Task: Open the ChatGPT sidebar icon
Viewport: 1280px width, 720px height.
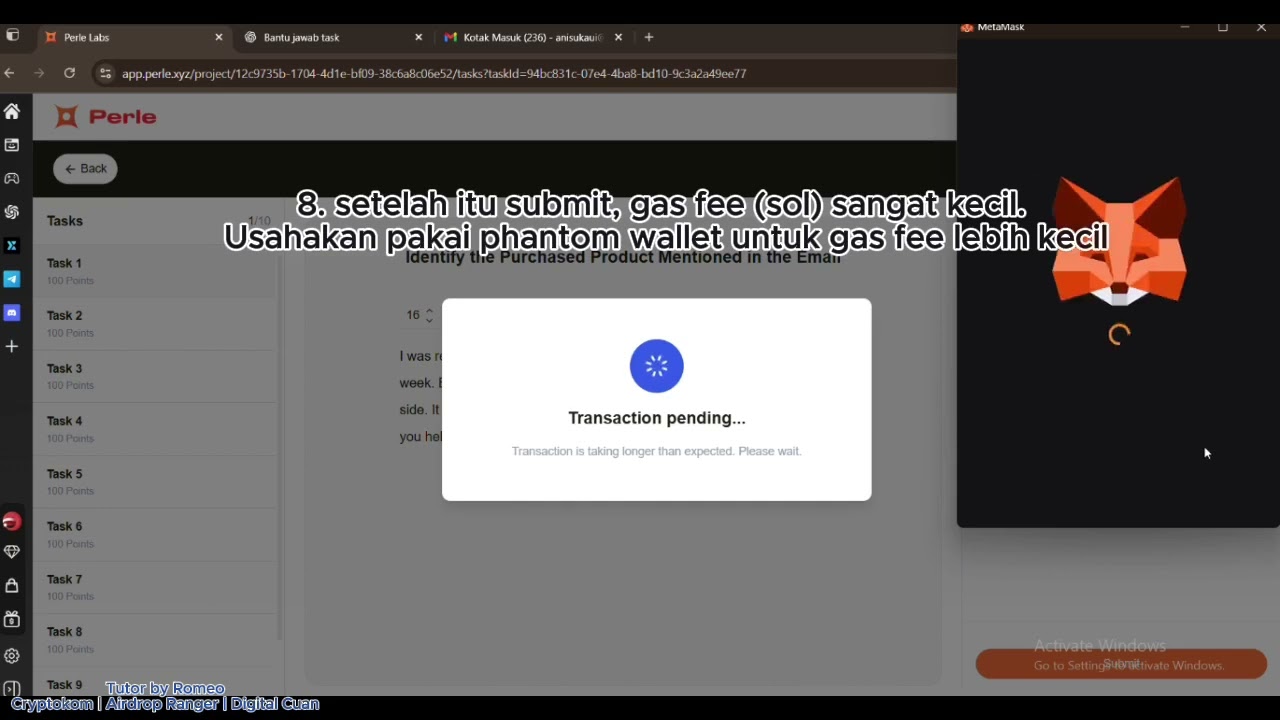Action: [x=12, y=212]
